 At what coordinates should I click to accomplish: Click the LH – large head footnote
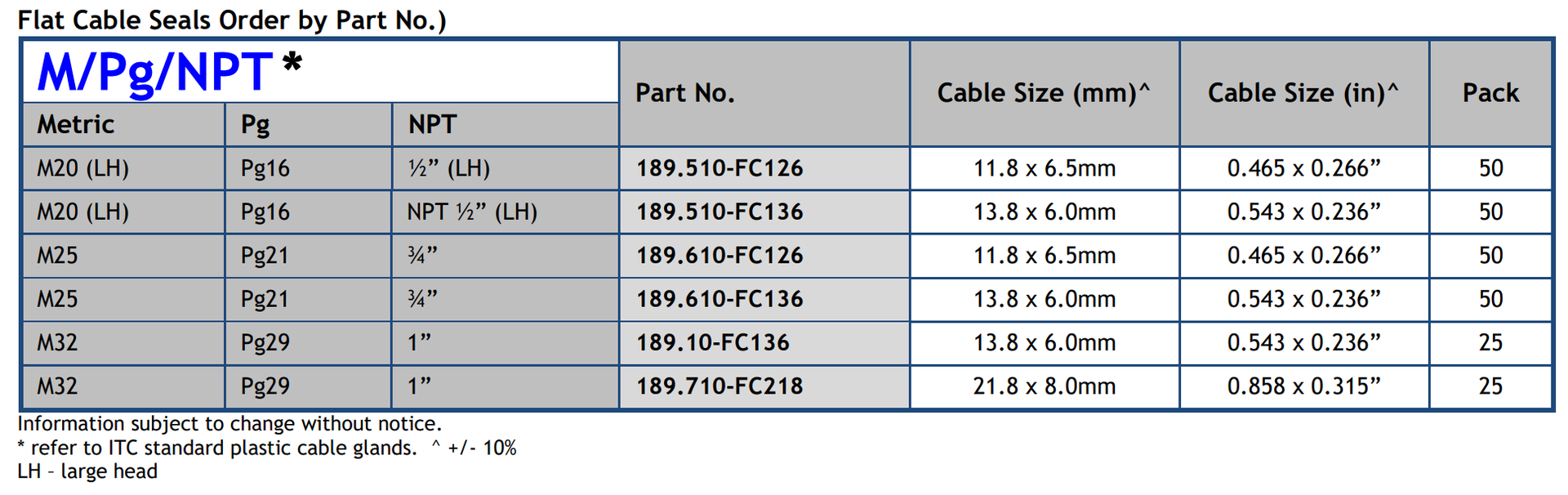pos(87,471)
